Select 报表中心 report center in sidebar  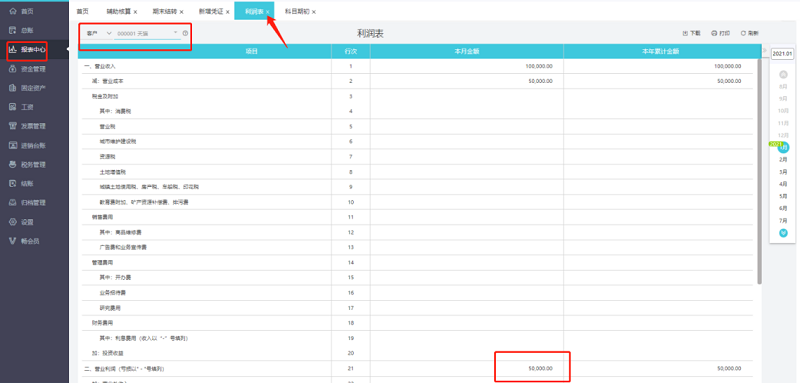[x=28, y=49]
